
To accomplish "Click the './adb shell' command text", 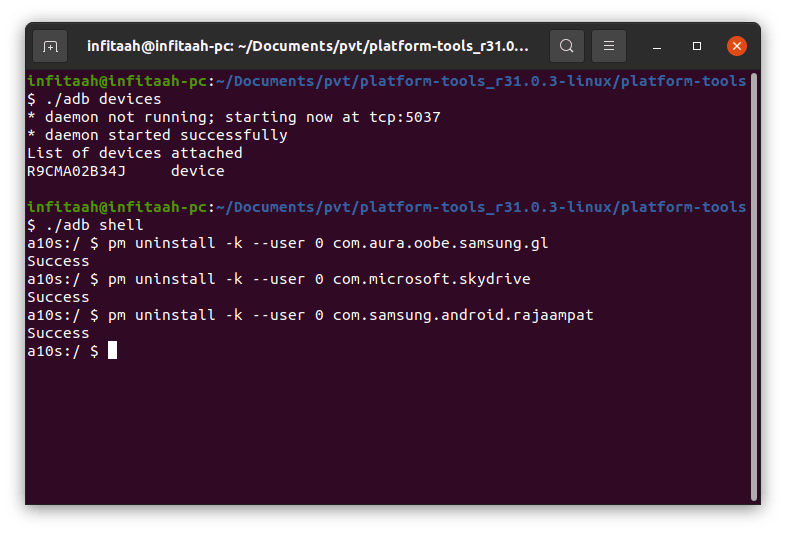I will (x=91, y=225).
